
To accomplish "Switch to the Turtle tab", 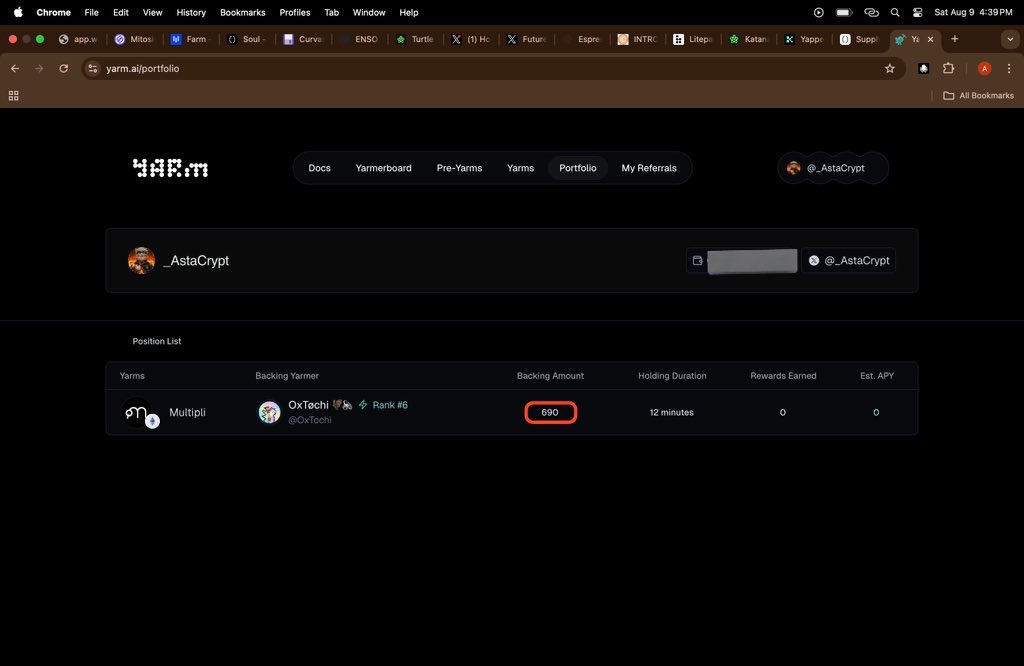I will click(415, 39).
